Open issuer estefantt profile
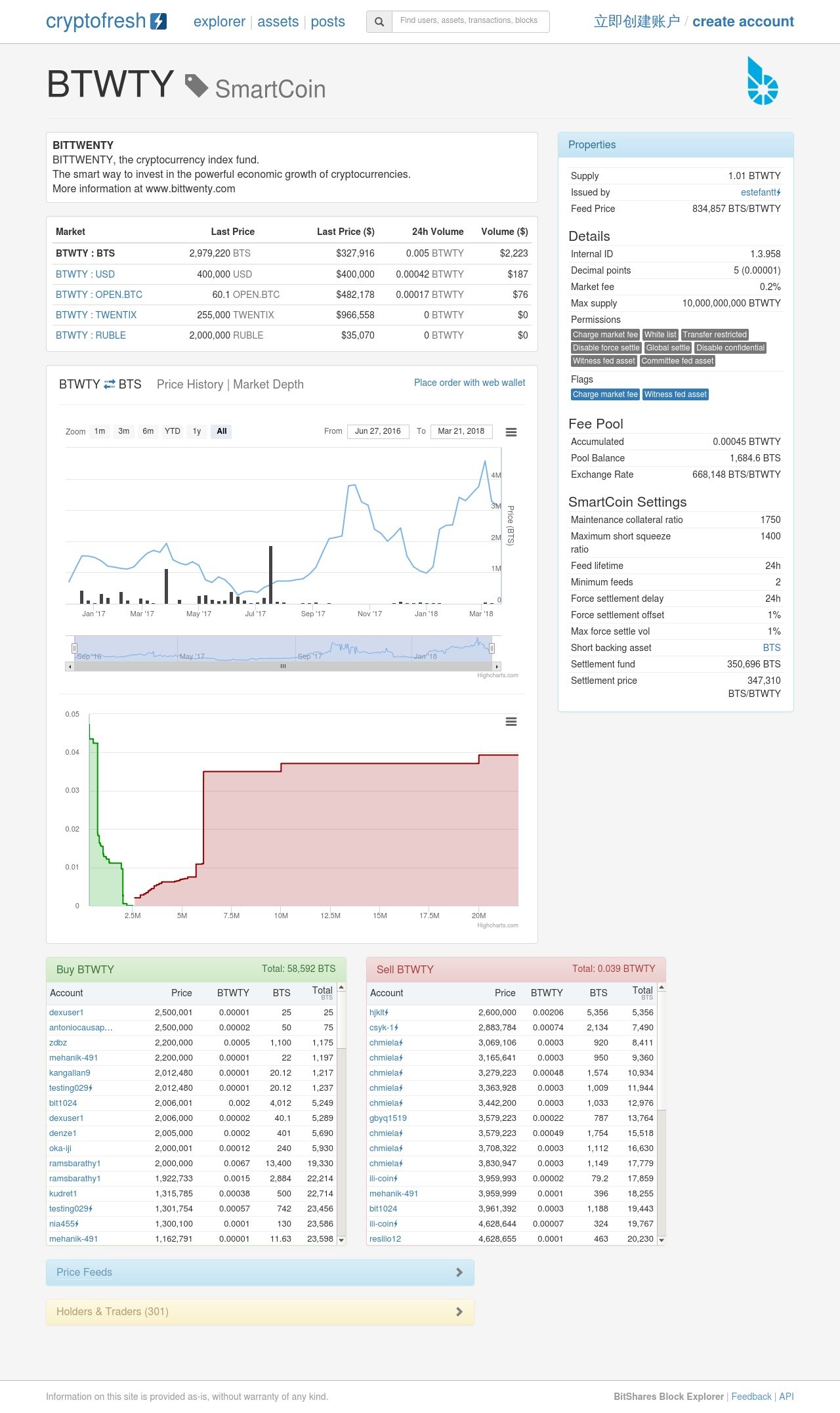 [761, 192]
